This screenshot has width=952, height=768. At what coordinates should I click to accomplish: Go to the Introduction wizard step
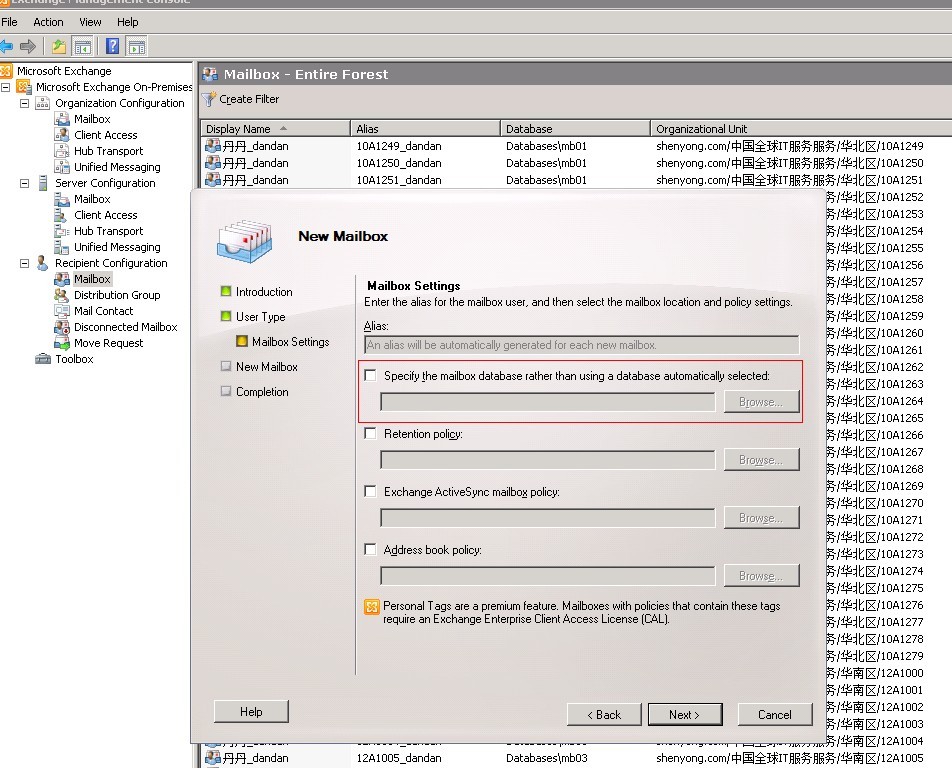264,292
